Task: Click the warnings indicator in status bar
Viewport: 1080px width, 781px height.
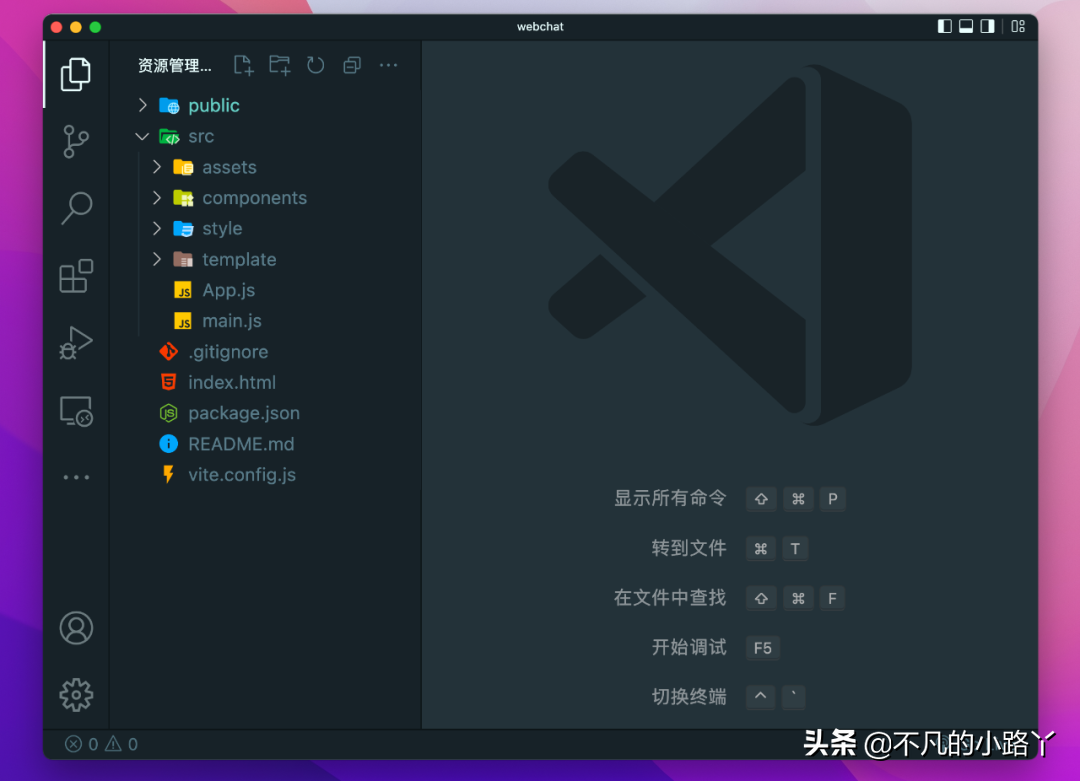Action: 120,744
